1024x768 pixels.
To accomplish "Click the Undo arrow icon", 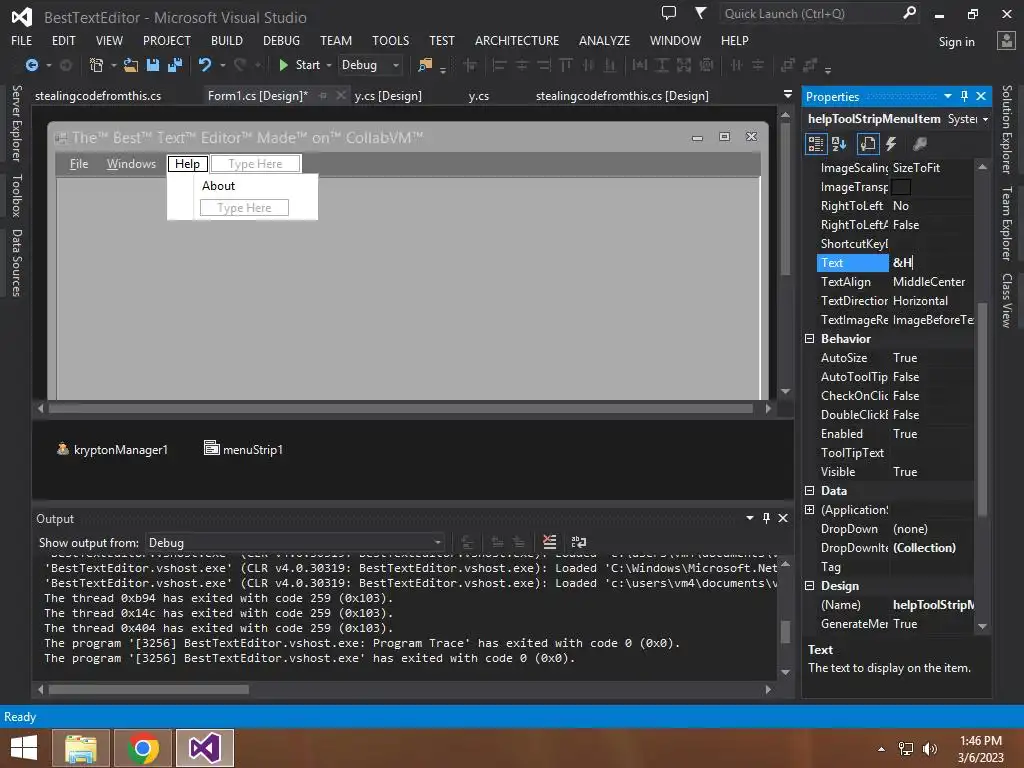I will coord(205,65).
